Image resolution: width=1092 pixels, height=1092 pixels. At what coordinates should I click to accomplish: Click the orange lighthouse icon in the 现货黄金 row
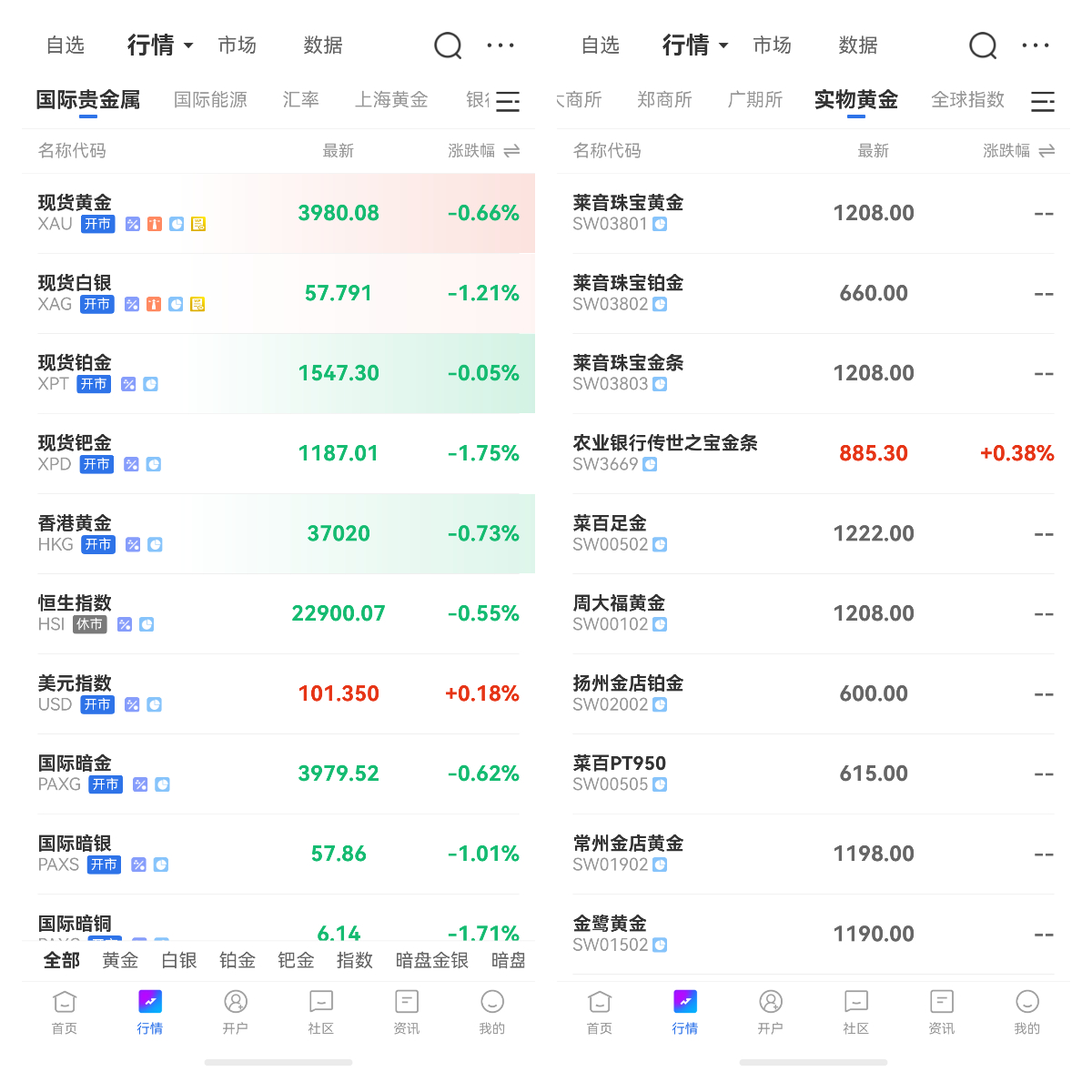click(x=155, y=224)
